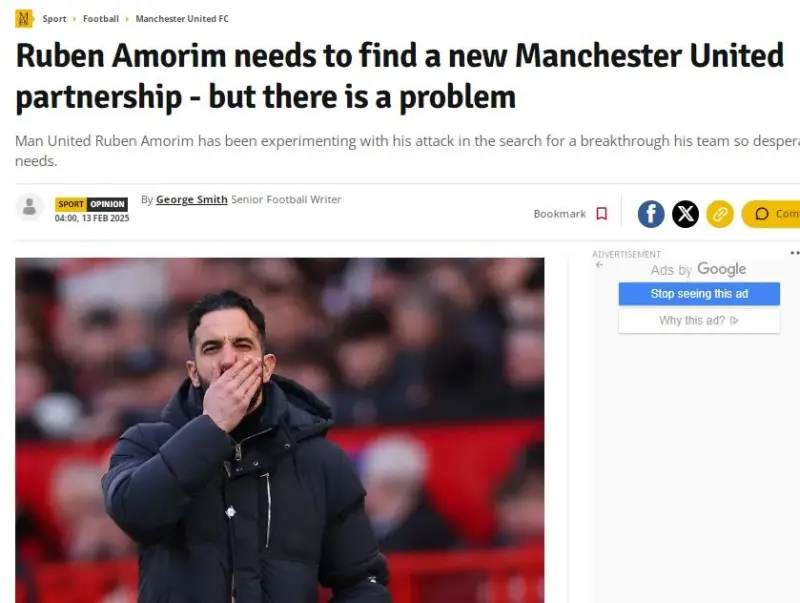Select the OPINION tag label
Viewport: 800px width, 603px height.
[x=107, y=204]
